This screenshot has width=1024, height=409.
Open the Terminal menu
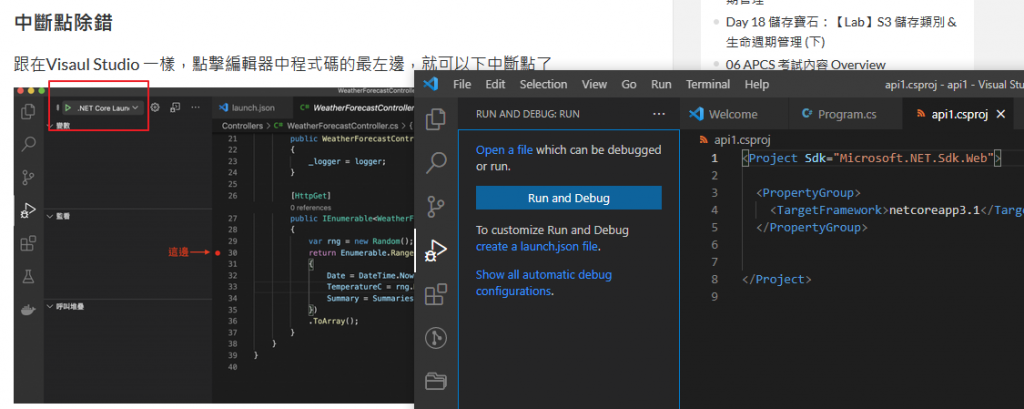708,84
